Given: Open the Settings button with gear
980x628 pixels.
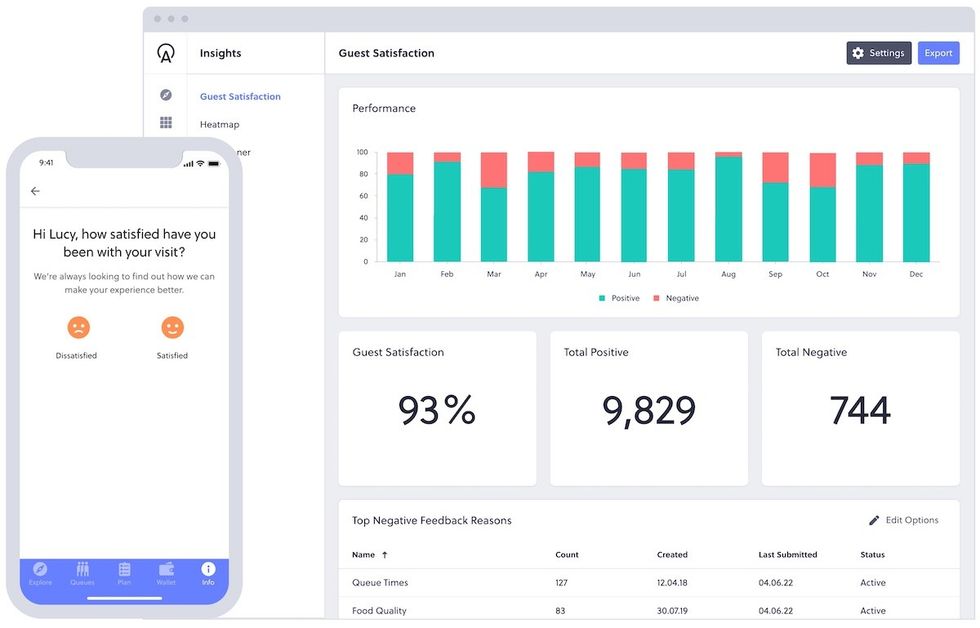Looking at the screenshot, I should pyautogui.click(x=878, y=53).
